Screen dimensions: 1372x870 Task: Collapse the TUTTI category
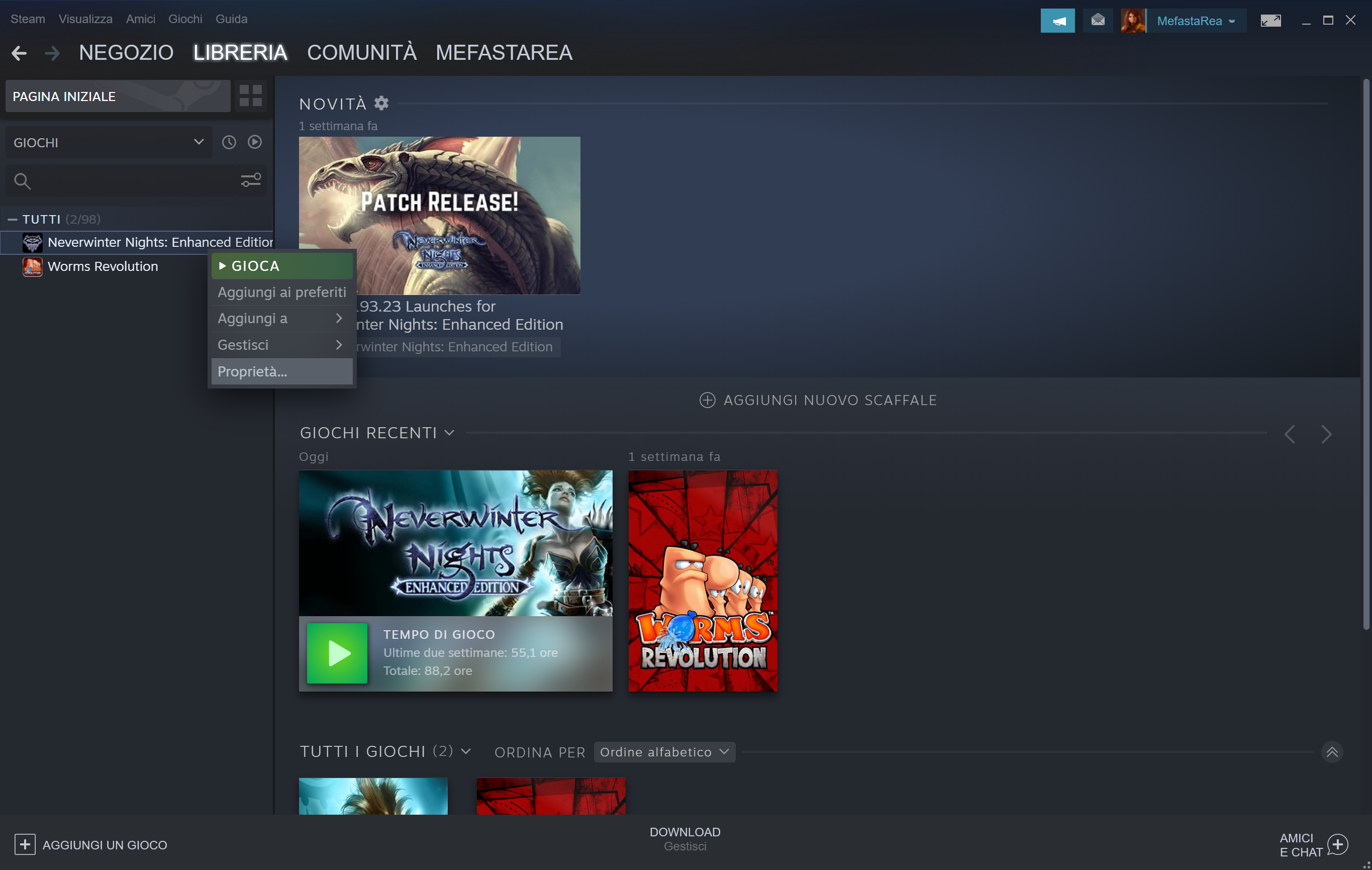click(x=13, y=219)
